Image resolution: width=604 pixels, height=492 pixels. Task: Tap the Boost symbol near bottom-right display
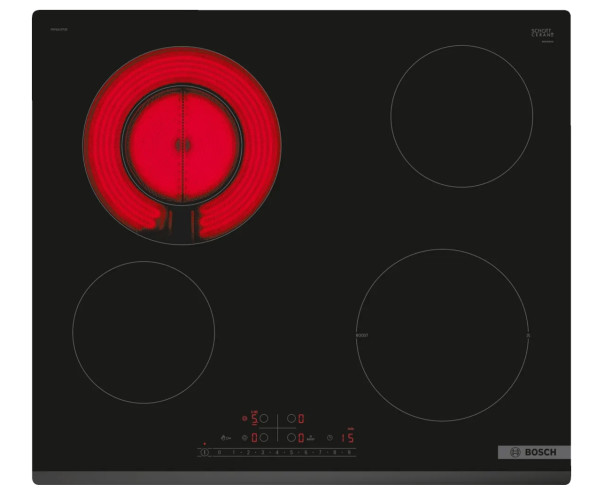(x=311, y=438)
